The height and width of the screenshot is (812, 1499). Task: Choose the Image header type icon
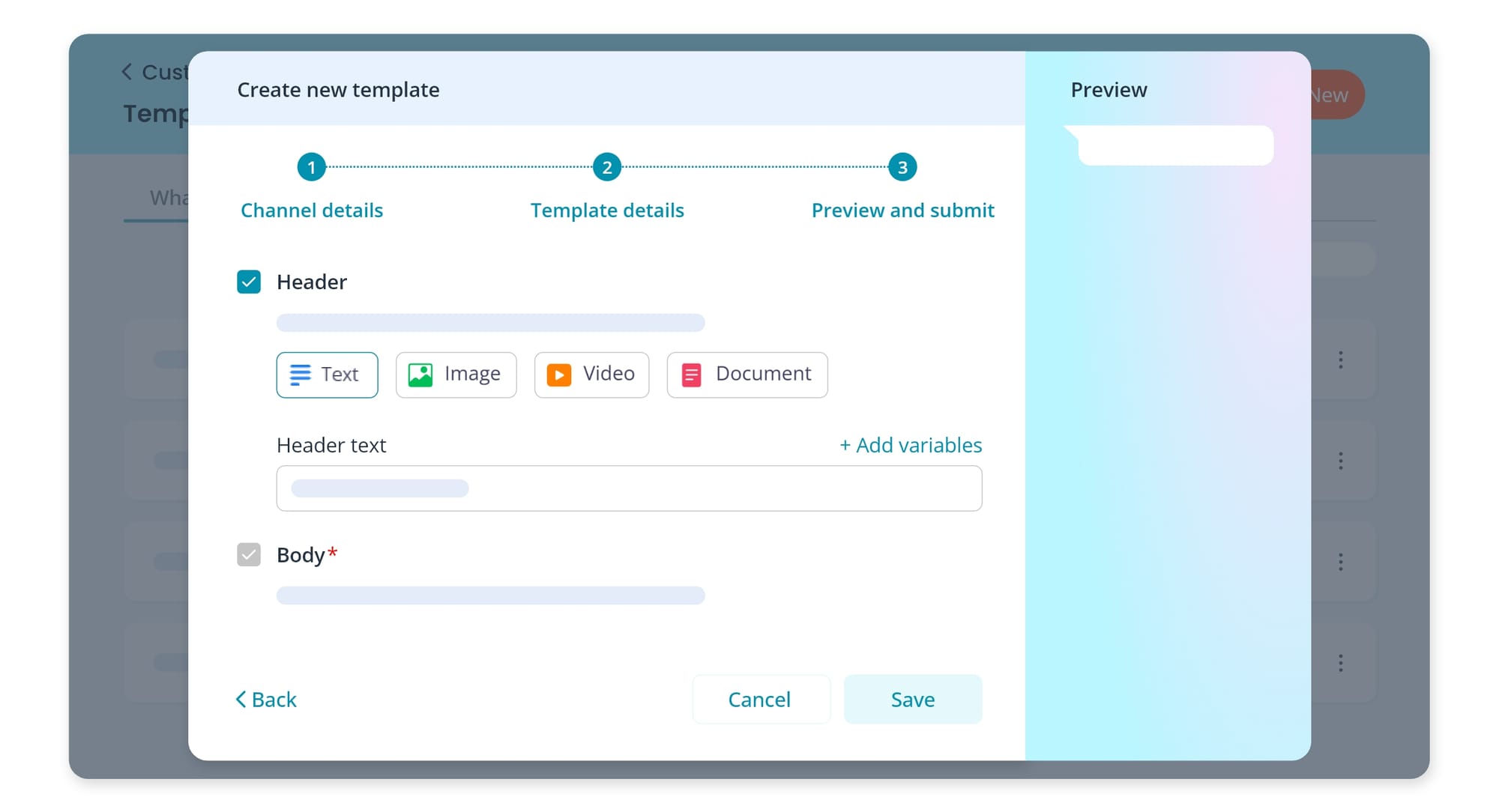(x=420, y=375)
